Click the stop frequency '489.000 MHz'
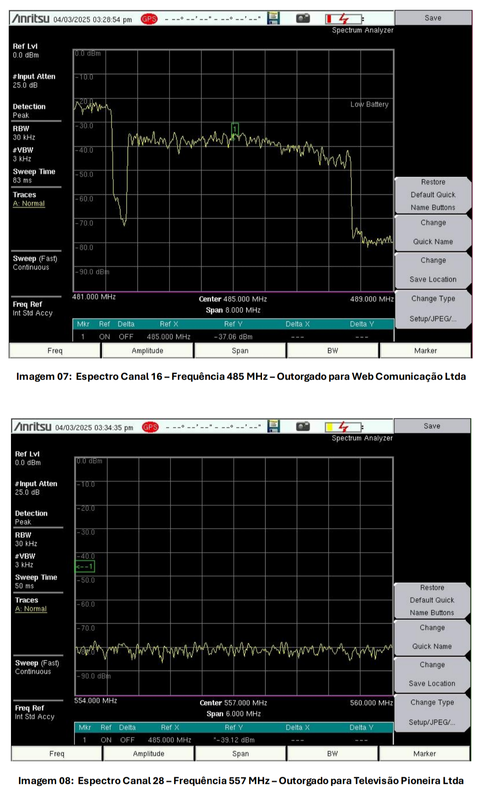The height and width of the screenshot is (800, 482). pos(372,299)
